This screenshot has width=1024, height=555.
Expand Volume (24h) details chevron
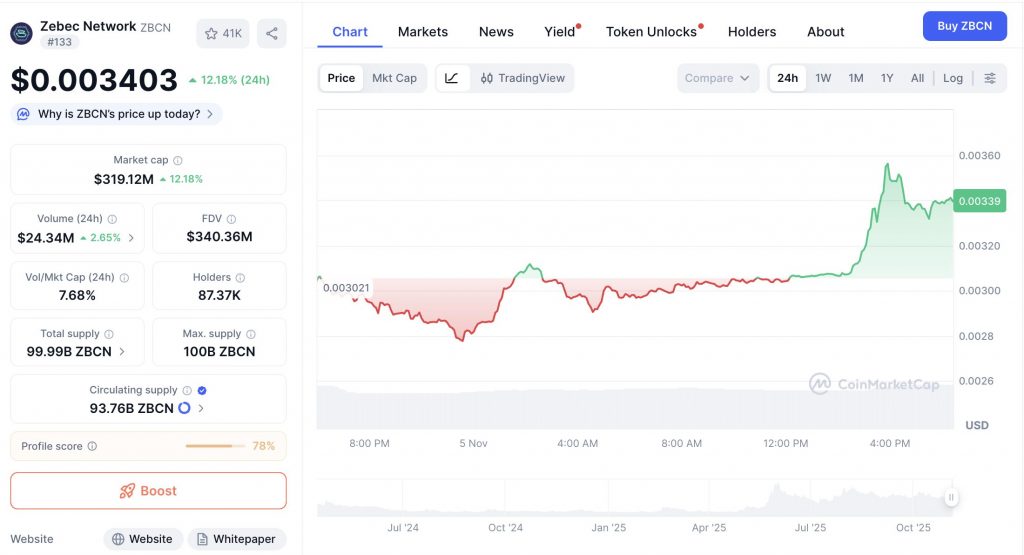pos(131,238)
